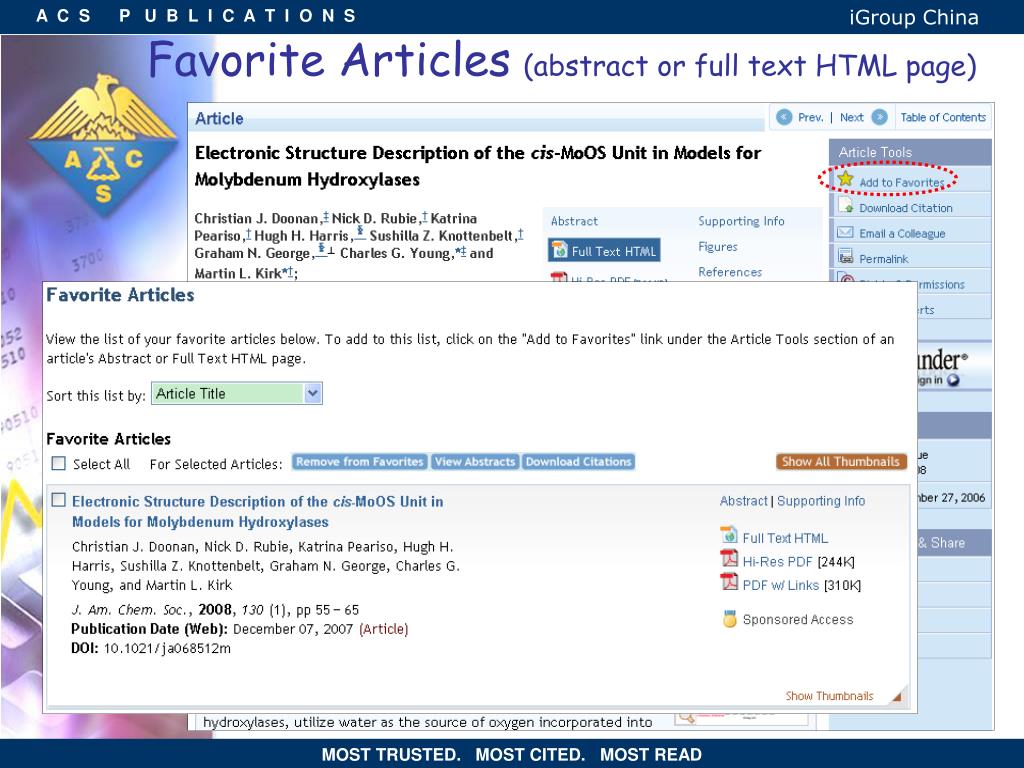Click author Martin L. Kirk in article header
The width and height of the screenshot is (1024, 768).
pyautogui.click(x=238, y=274)
